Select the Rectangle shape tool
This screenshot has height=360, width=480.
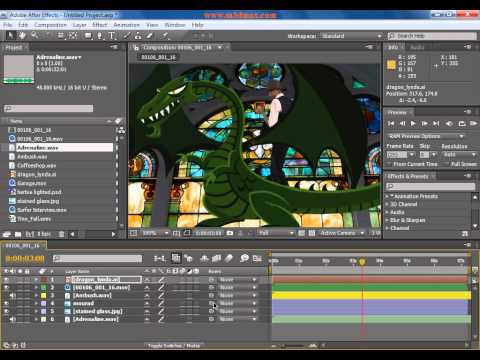(x=88, y=35)
